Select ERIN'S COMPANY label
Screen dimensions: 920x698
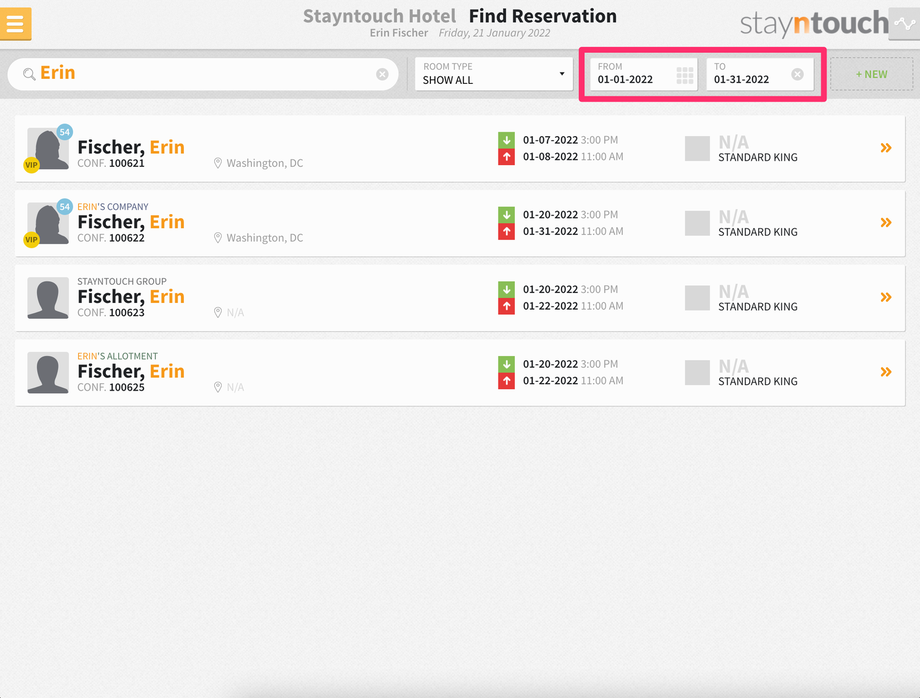coord(113,206)
